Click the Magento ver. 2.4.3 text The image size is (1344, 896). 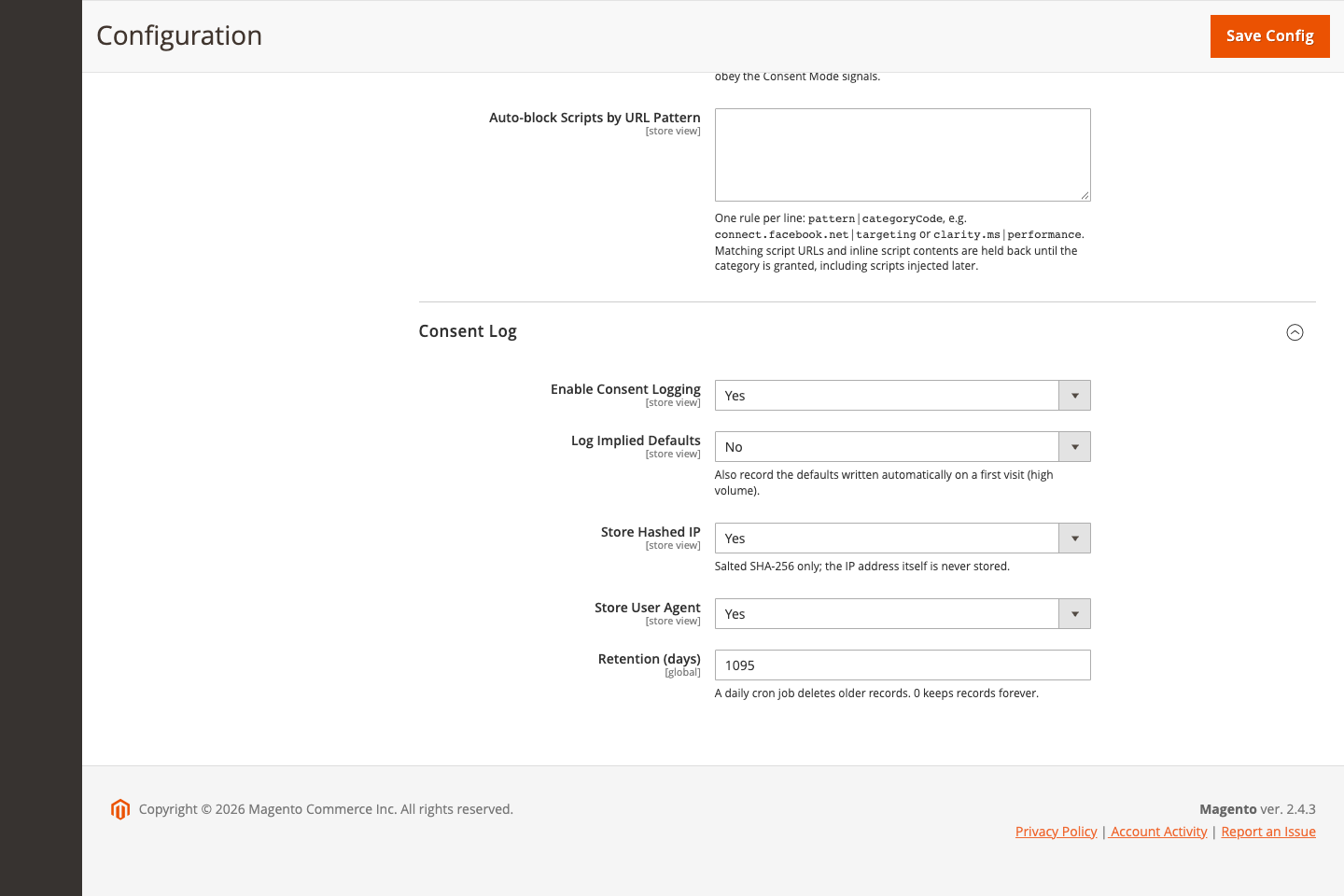pos(1257,809)
